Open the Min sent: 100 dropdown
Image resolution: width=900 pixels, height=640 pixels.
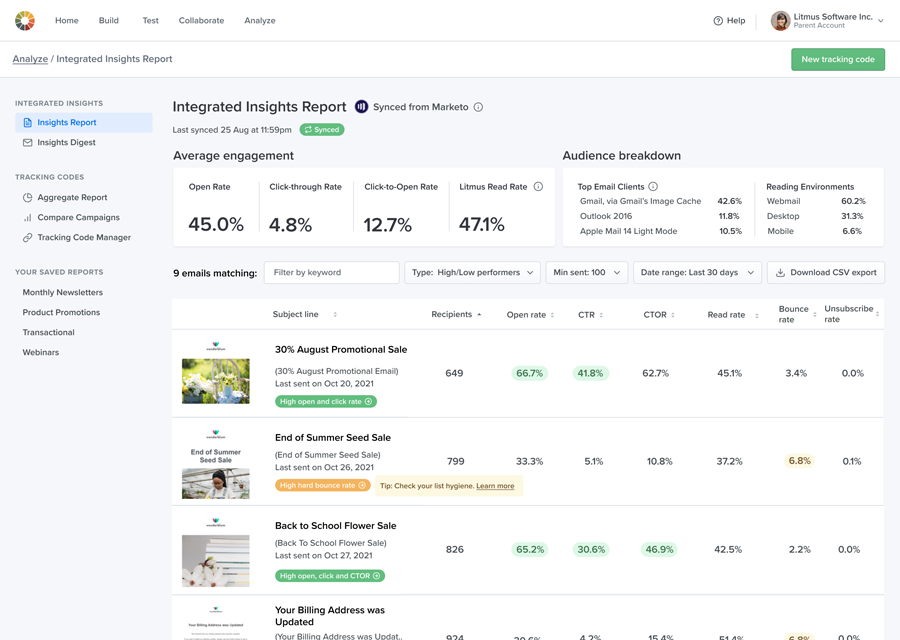[x=587, y=273]
